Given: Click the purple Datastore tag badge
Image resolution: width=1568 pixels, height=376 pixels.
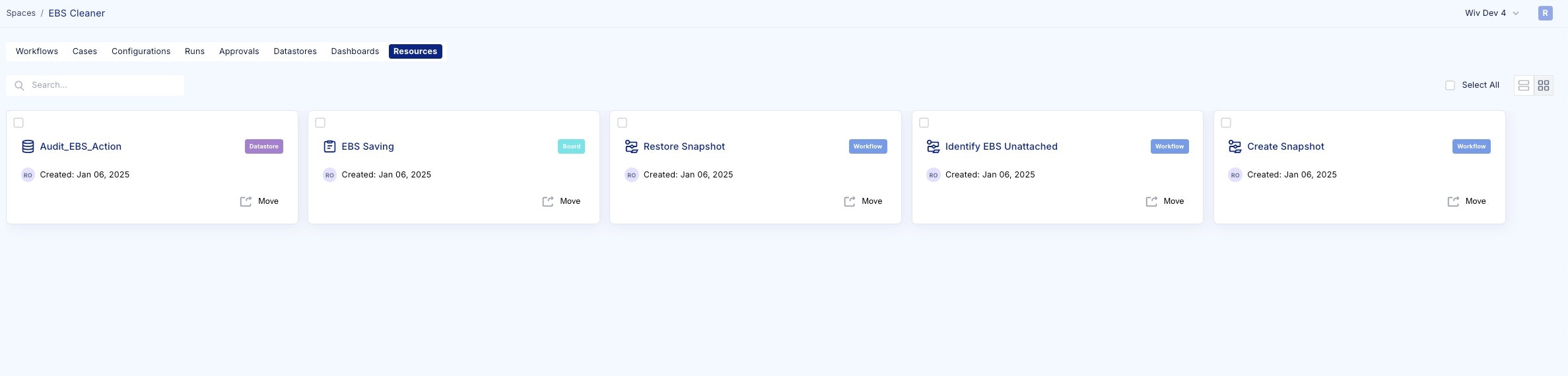Looking at the screenshot, I should (264, 146).
